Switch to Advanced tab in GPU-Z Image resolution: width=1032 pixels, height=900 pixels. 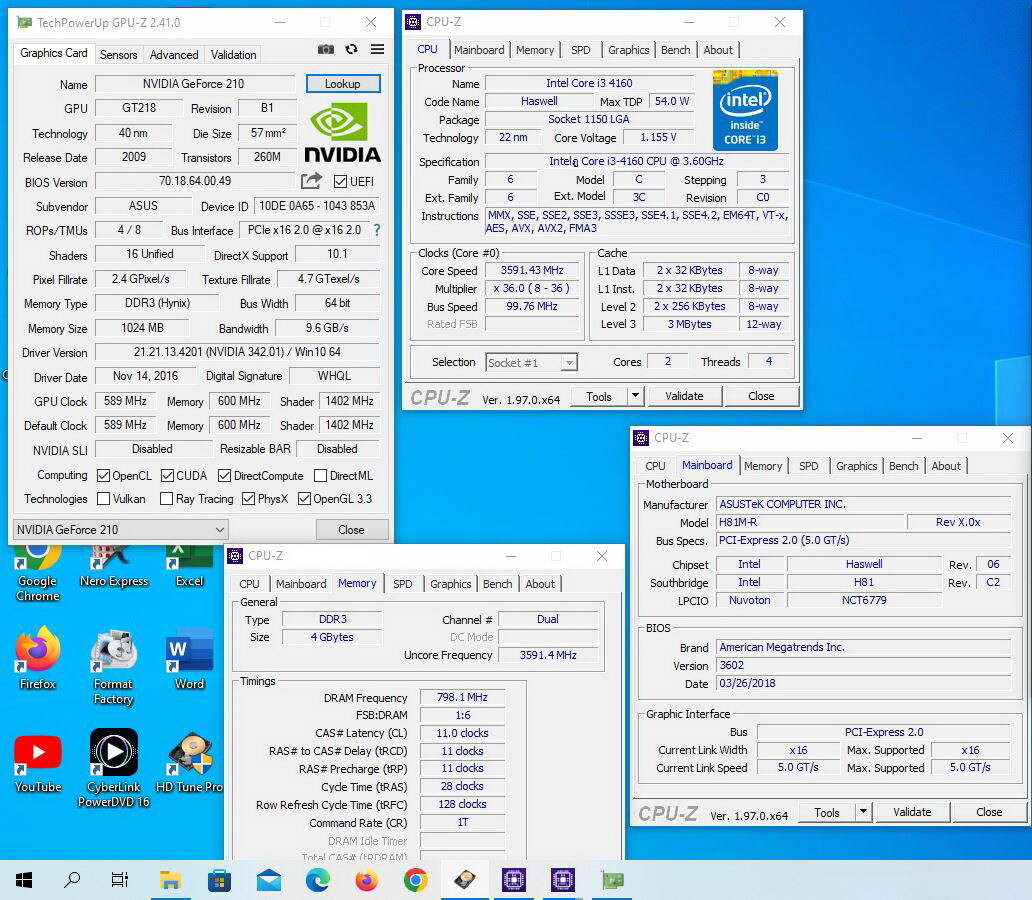click(174, 55)
